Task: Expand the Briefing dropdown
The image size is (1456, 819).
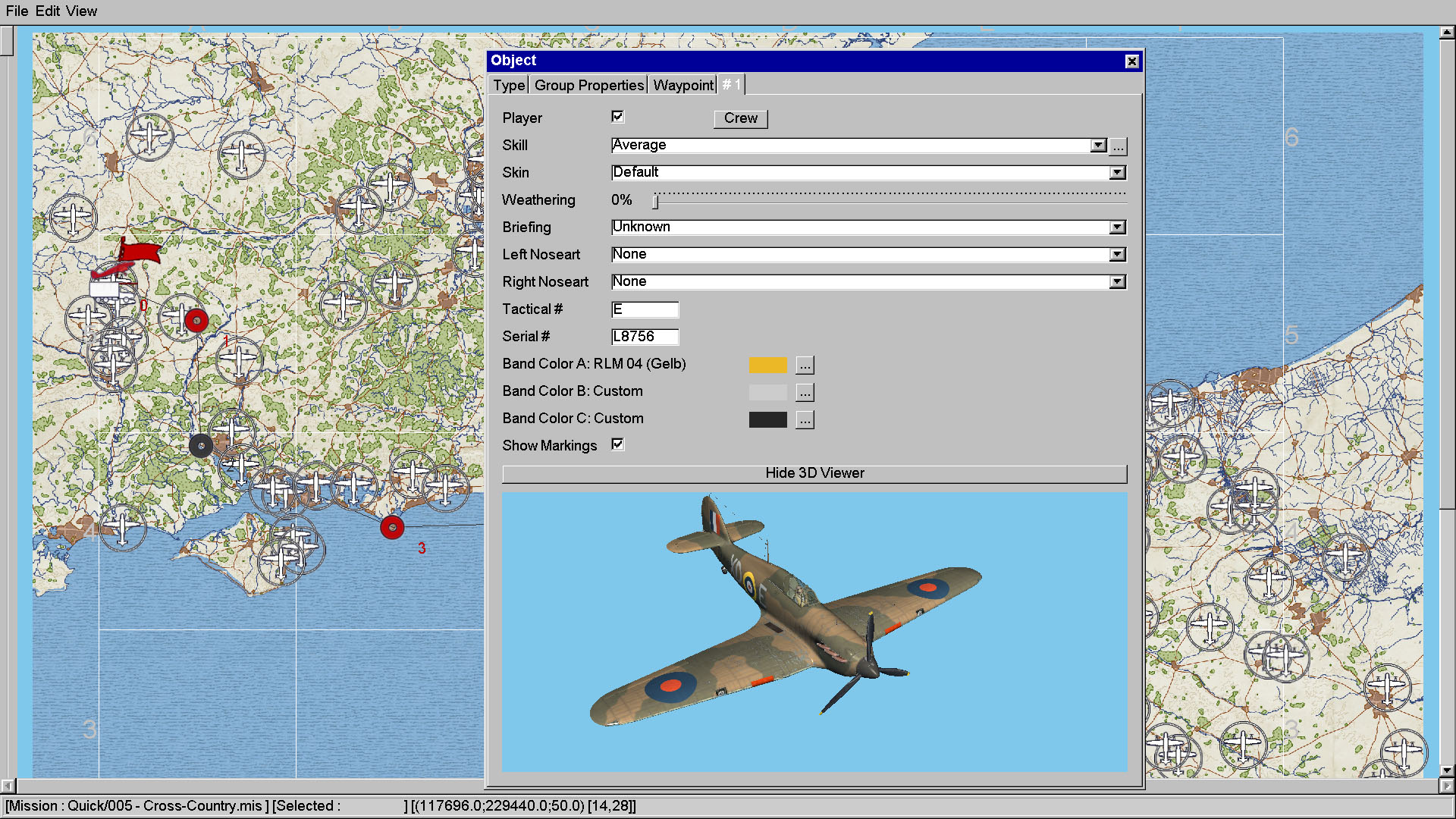Action: [1117, 227]
